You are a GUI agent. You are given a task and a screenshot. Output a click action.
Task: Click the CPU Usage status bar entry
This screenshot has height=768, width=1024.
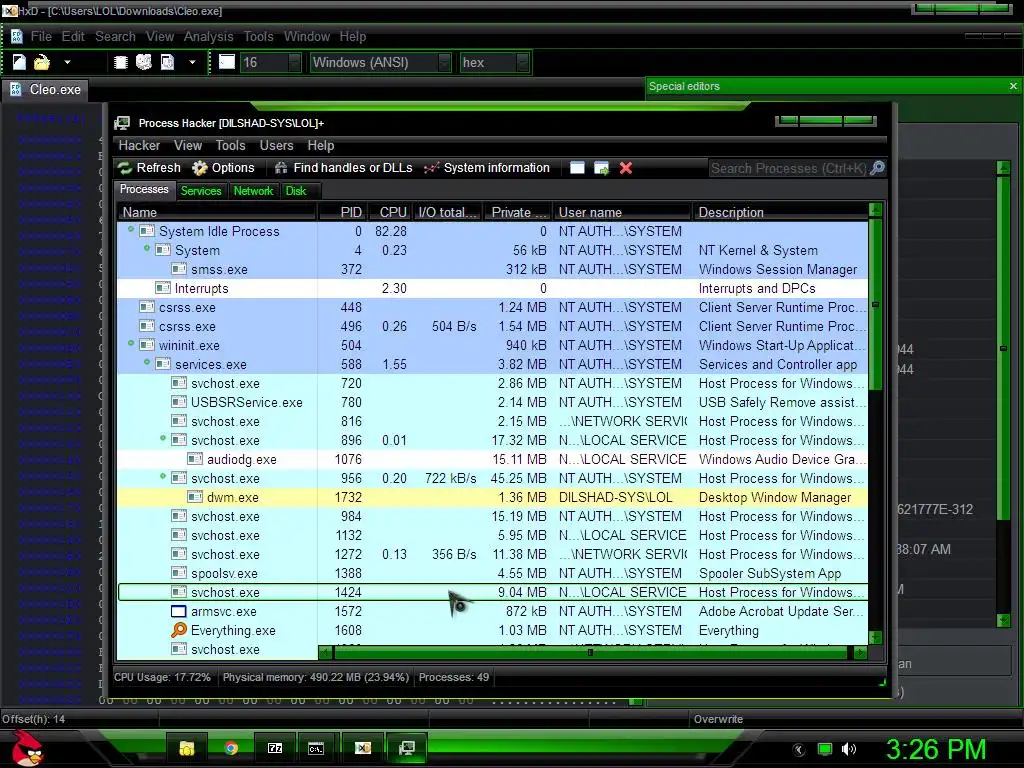[x=163, y=677]
